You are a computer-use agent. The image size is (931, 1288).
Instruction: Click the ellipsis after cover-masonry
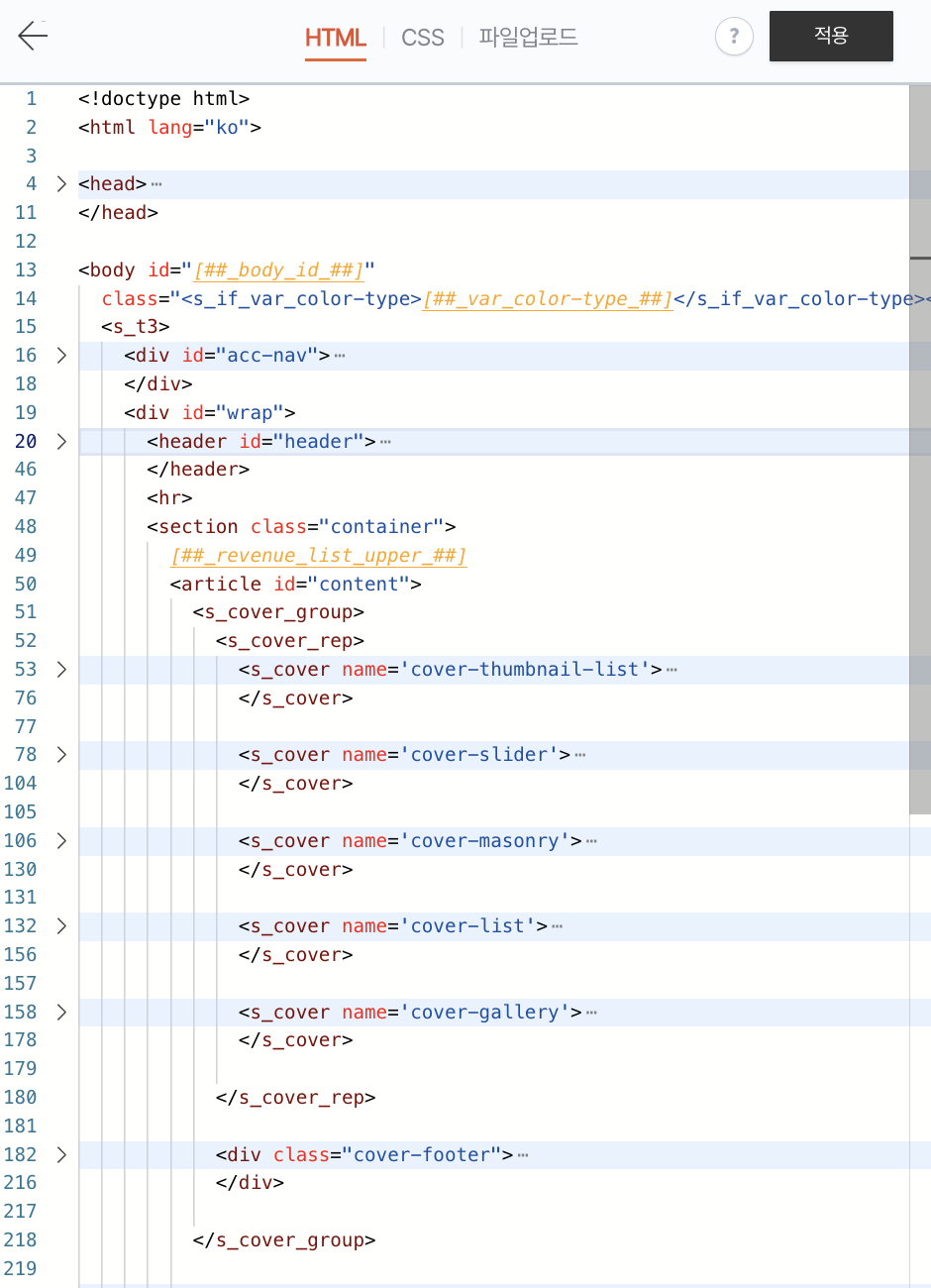click(x=591, y=841)
